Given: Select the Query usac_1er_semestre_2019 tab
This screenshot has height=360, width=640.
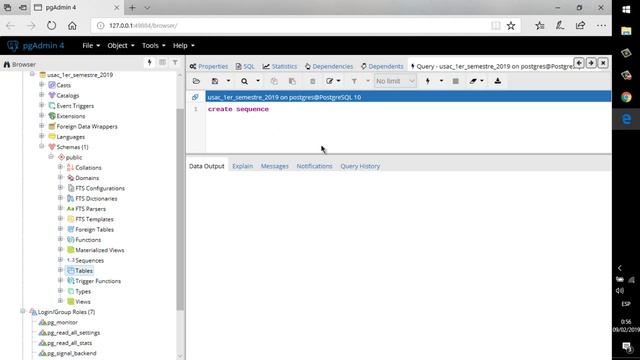Looking at the screenshot, I should [492, 66].
